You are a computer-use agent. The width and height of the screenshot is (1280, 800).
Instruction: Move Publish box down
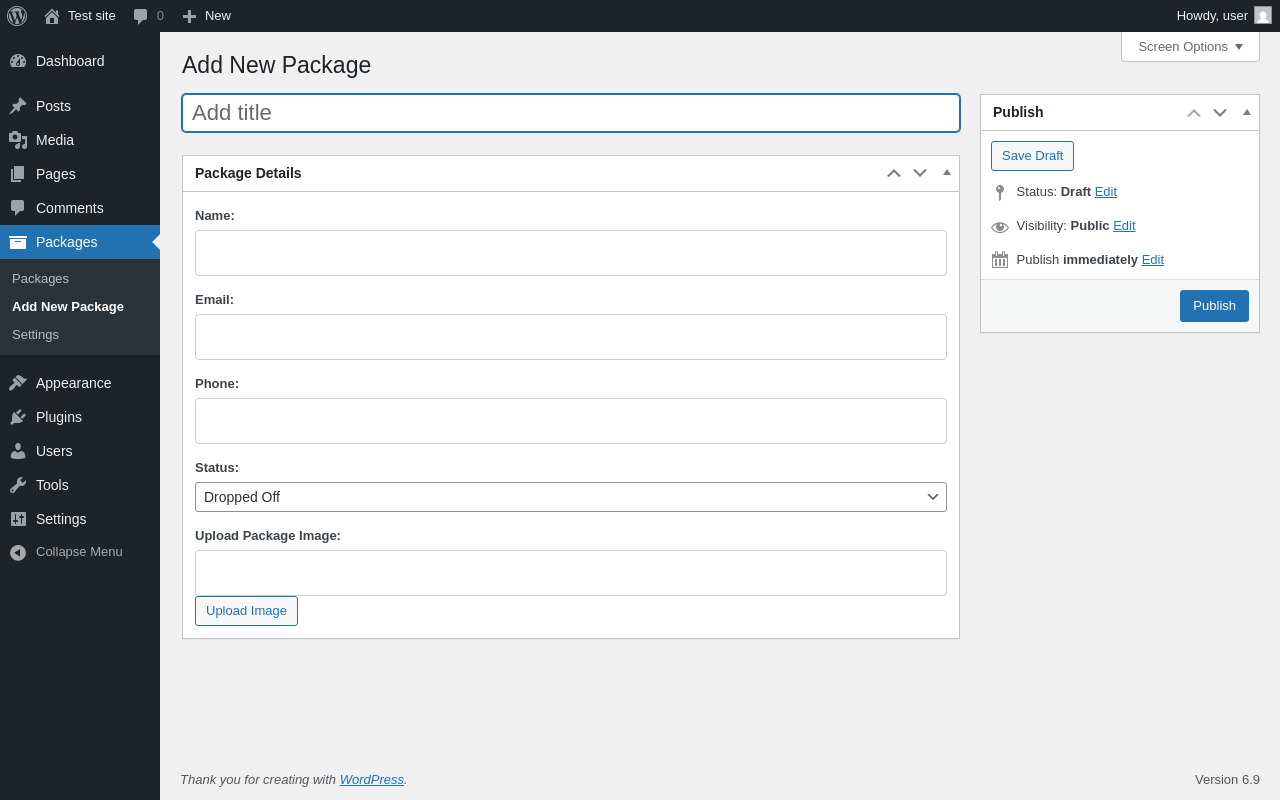(x=1220, y=113)
